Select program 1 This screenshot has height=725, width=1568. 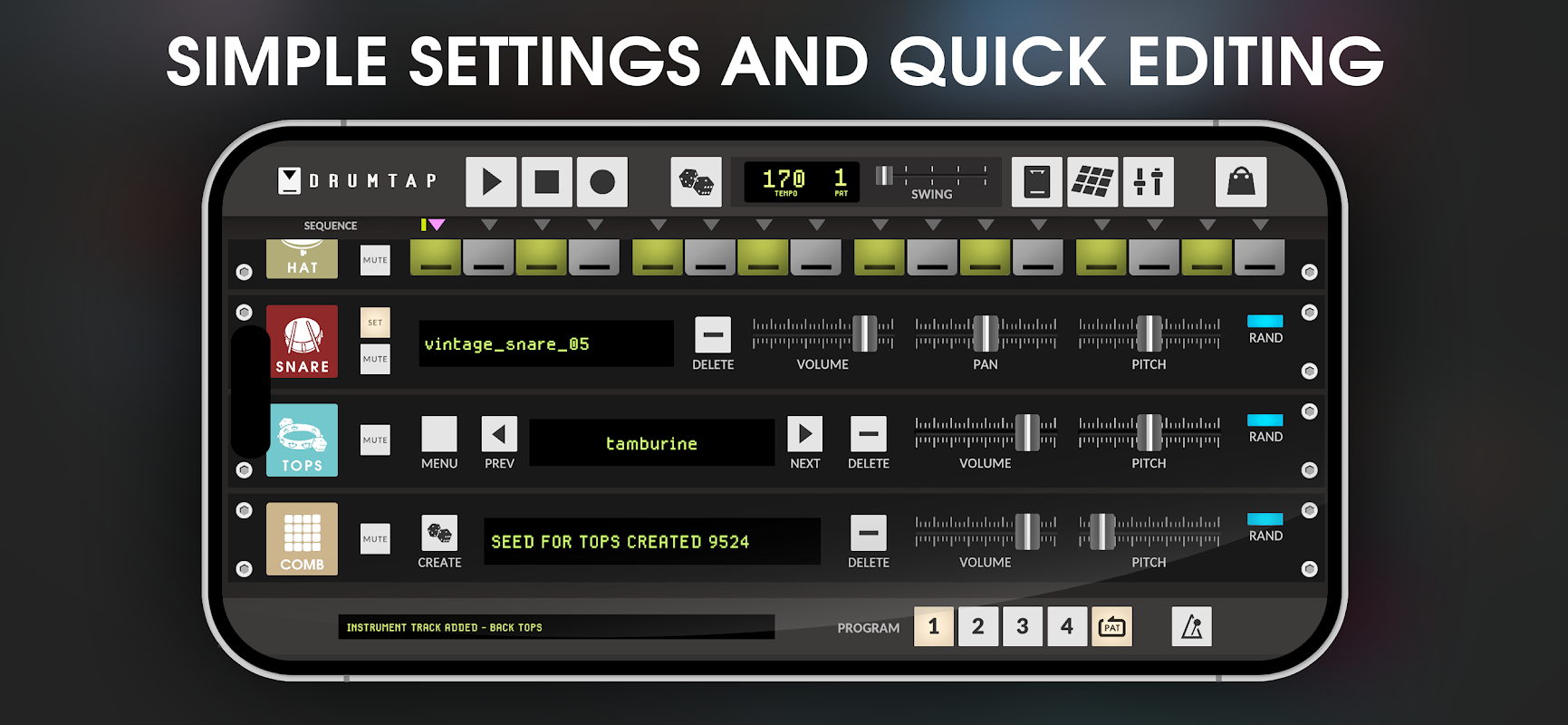tap(934, 626)
